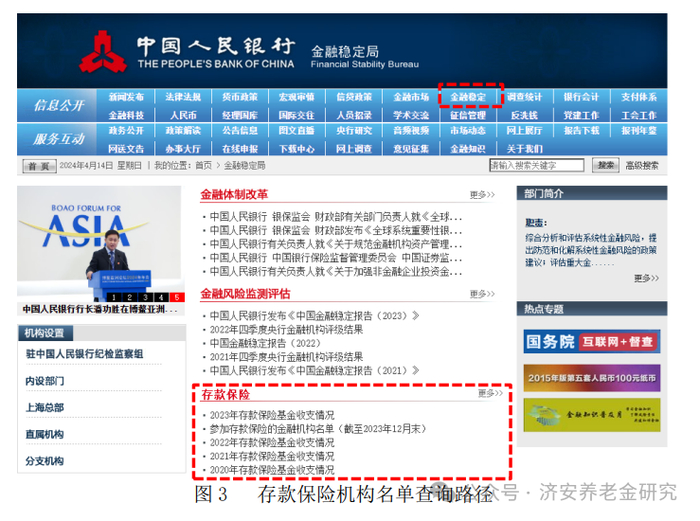Viewport: 700px width, 521px height.
Task: Open the 金融稳定 navigation item
Action: [x=468, y=96]
